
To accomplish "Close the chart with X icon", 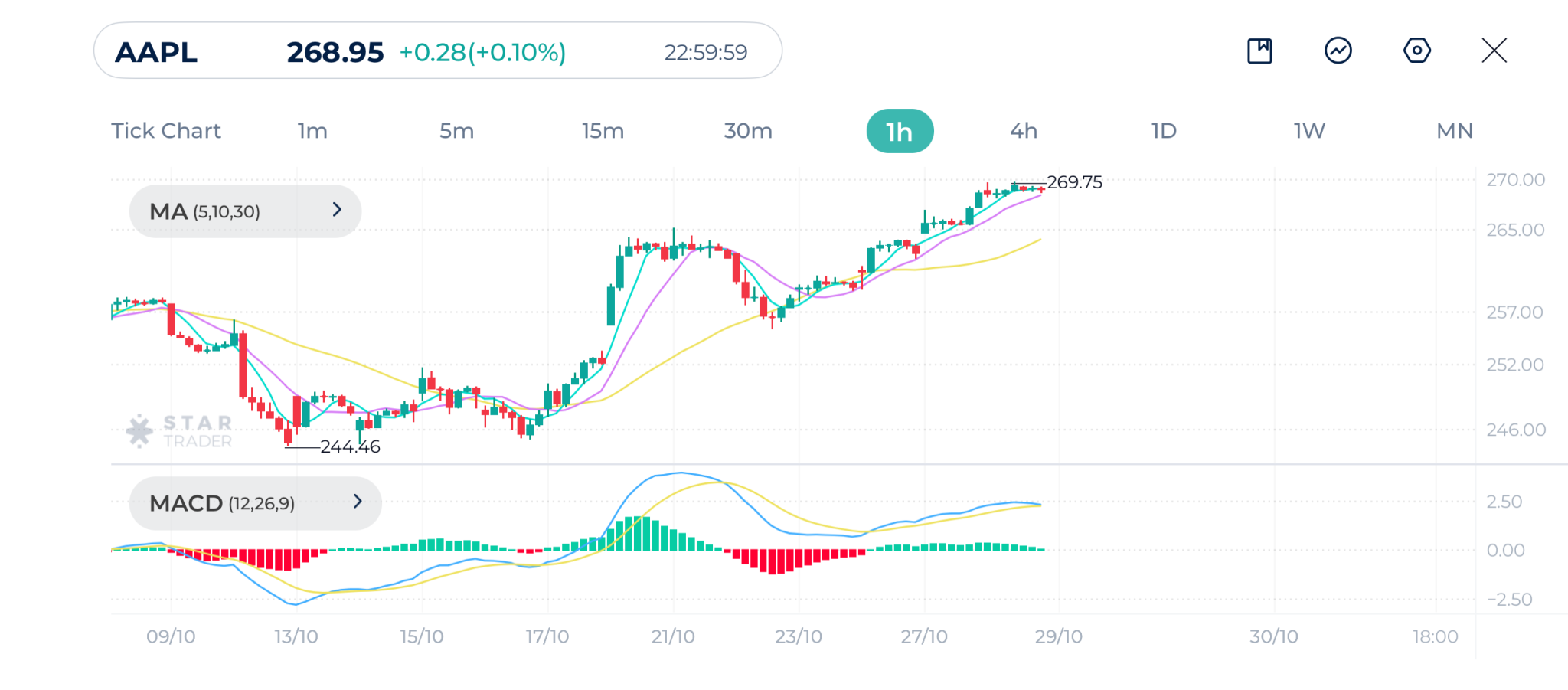I will tap(1494, 51).
